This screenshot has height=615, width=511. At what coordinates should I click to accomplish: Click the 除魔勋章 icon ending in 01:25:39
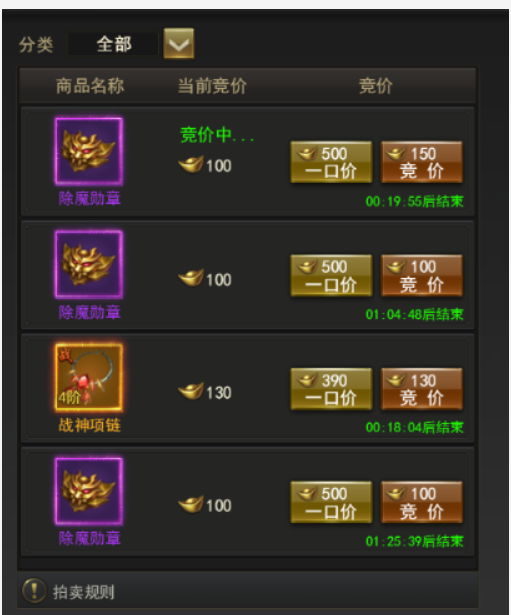pyautogui.click(x=89, y=491)
